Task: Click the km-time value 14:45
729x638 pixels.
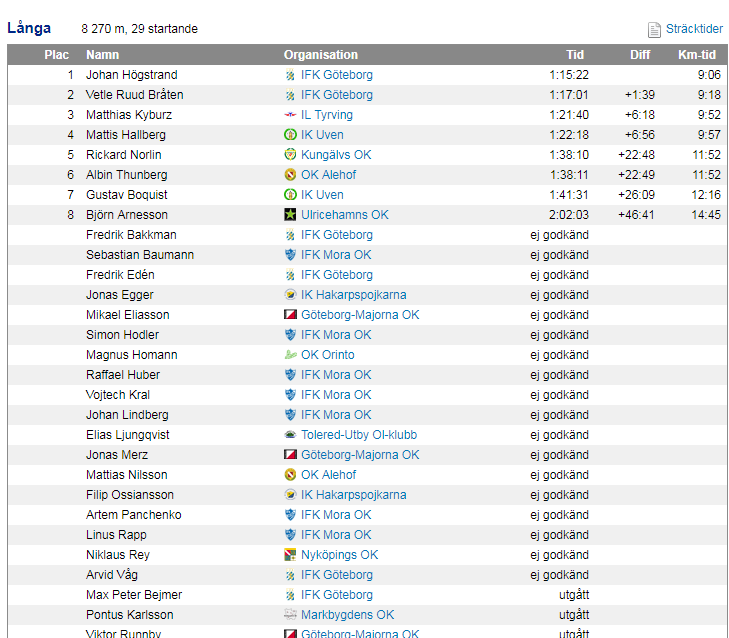Action: point(706,215)
